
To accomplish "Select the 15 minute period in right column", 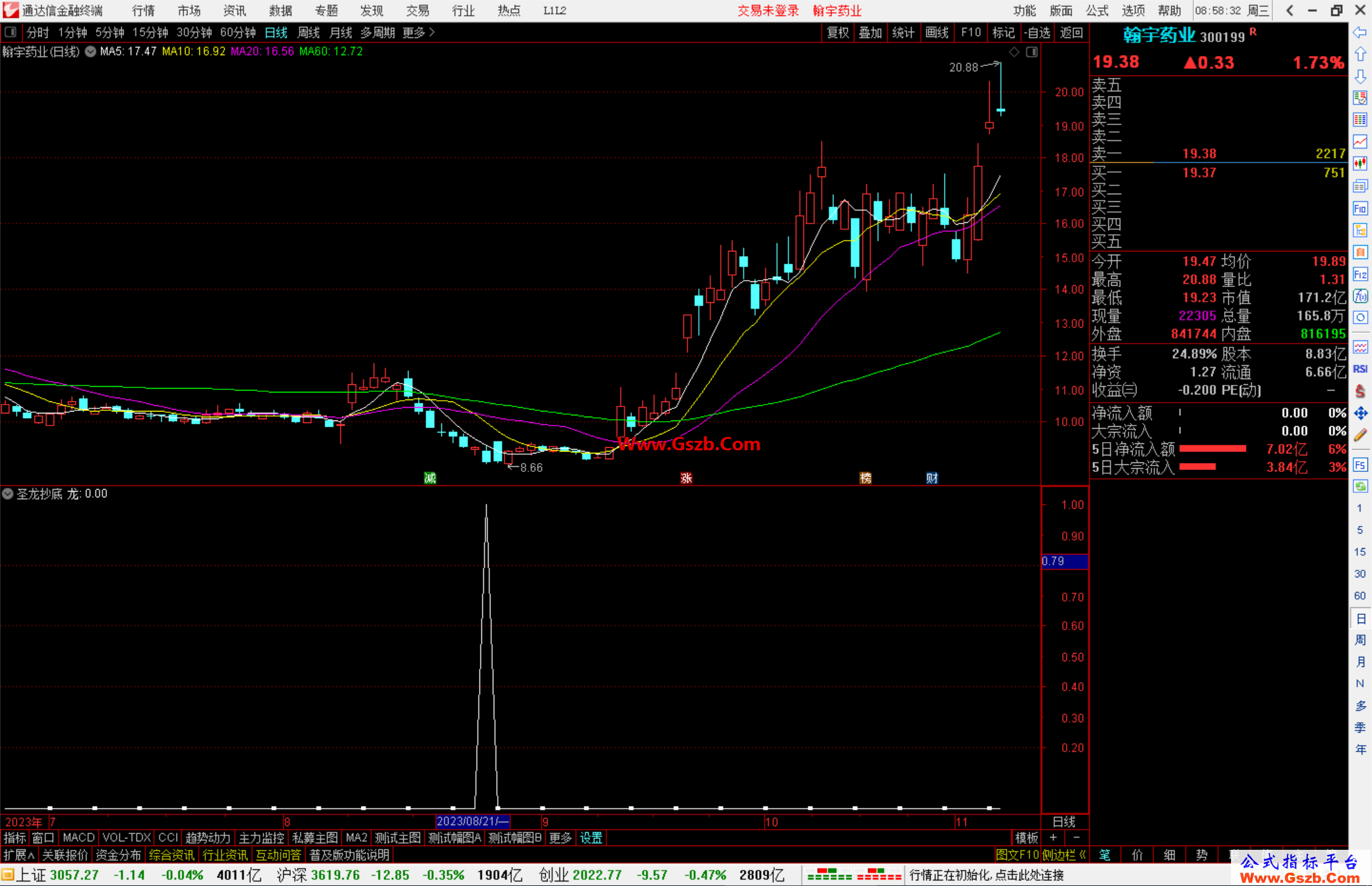I will 1360,552.
